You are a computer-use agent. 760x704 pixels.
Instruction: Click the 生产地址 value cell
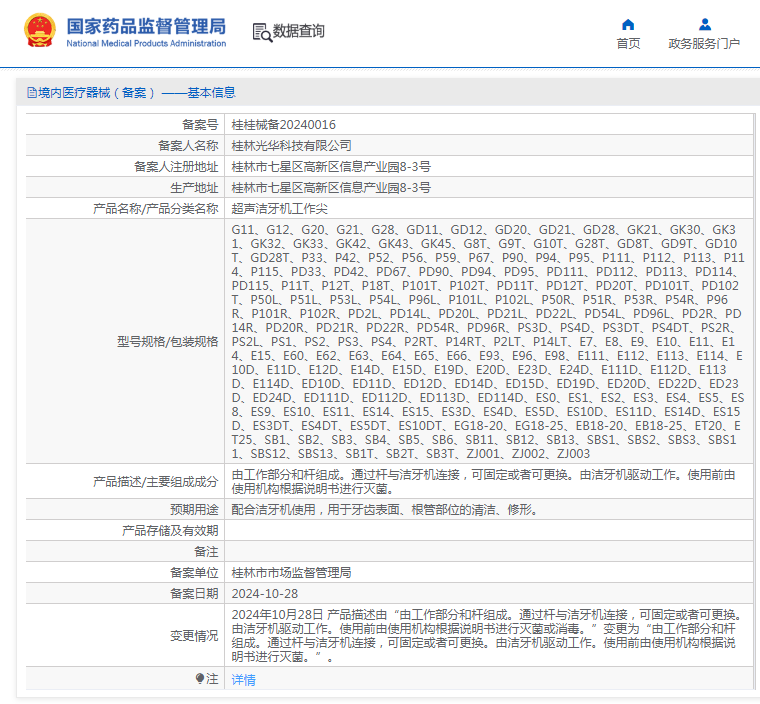(489, 187)
